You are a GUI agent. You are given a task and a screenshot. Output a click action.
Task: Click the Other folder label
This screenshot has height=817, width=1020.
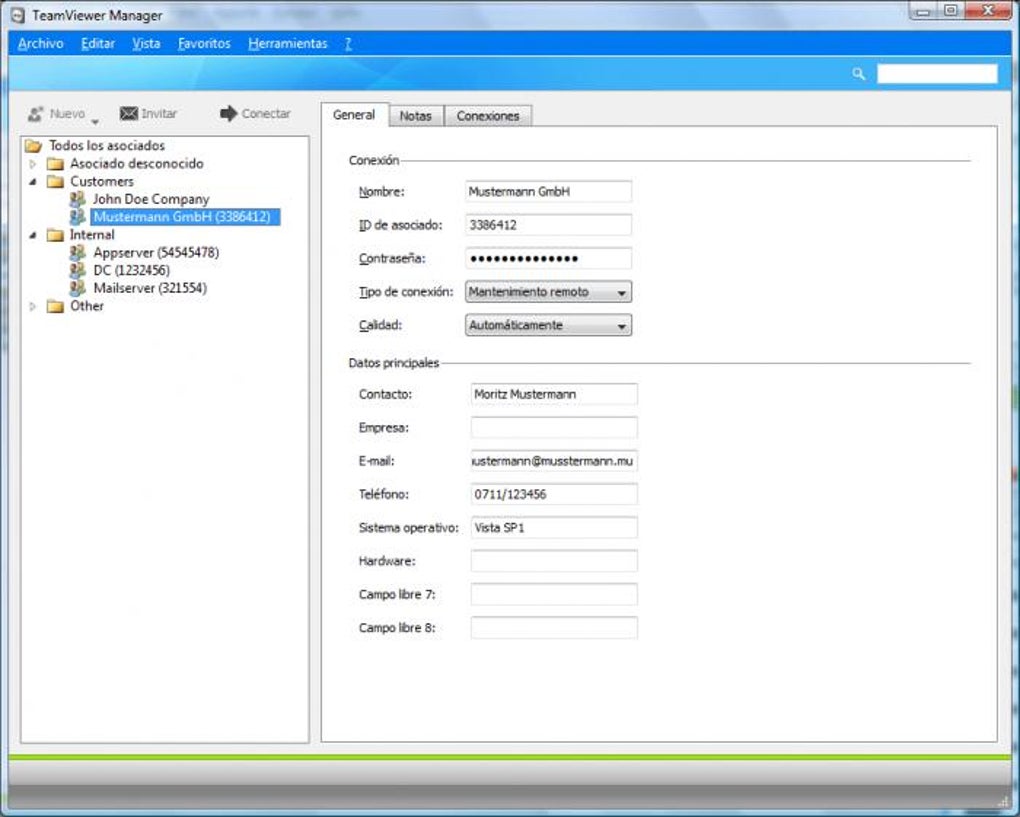click(x=87, y=306)
